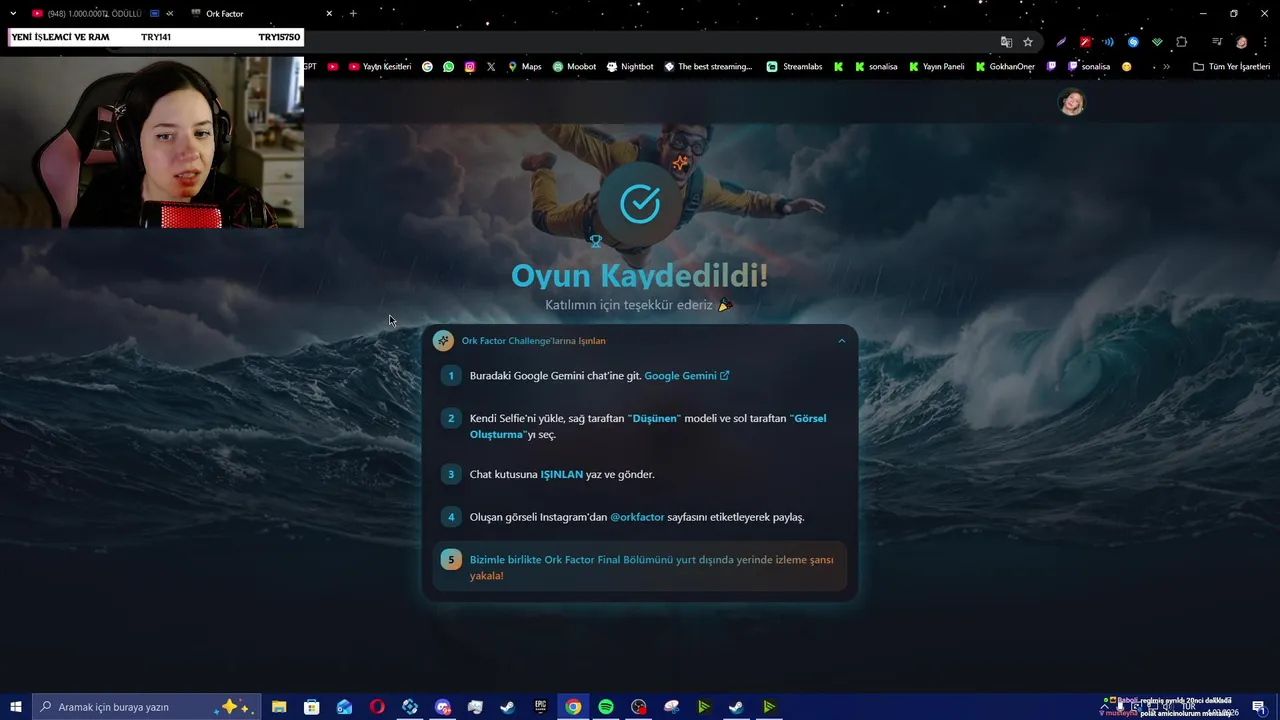Viewport: 1280px width, 720px height.
Task: Click the @orkfactor Instagram mention
Action: 637,517
